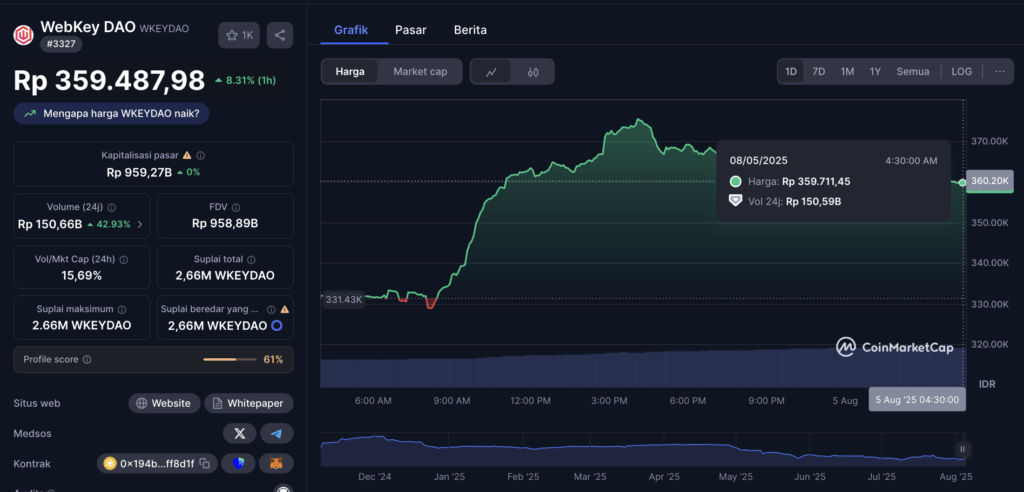The image size is (1024, 492).
Task: Open the Pasar tab
Action: pyautogui.click(x=411, y=30)
